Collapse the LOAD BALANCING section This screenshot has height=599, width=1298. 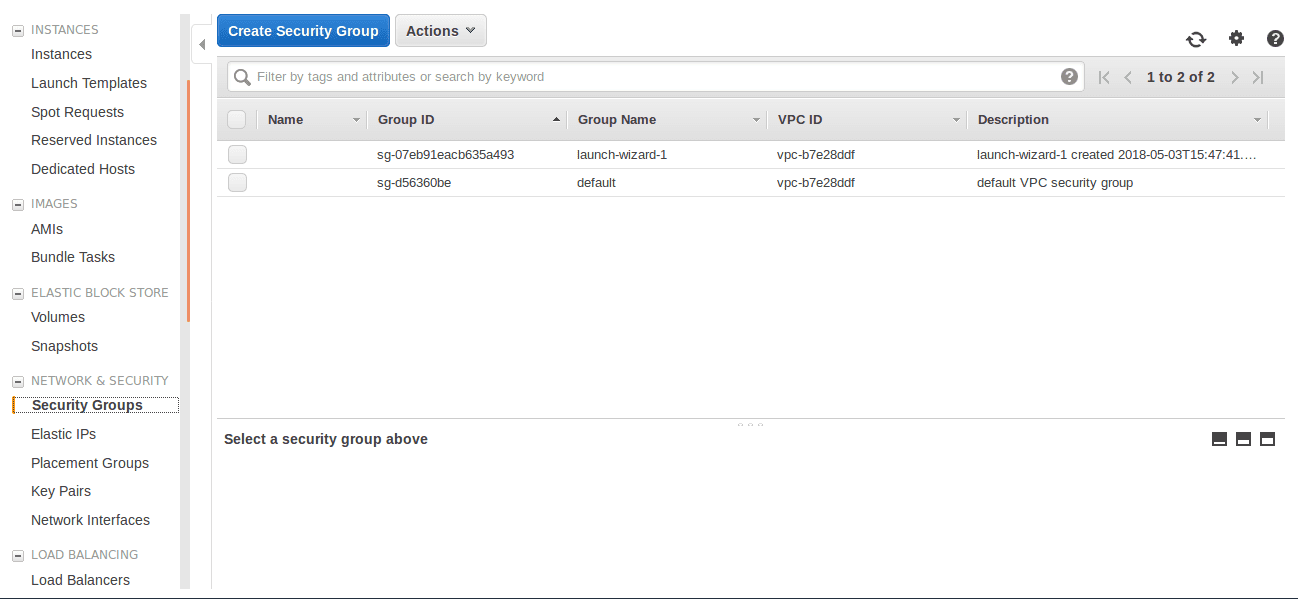coord(17,556)
